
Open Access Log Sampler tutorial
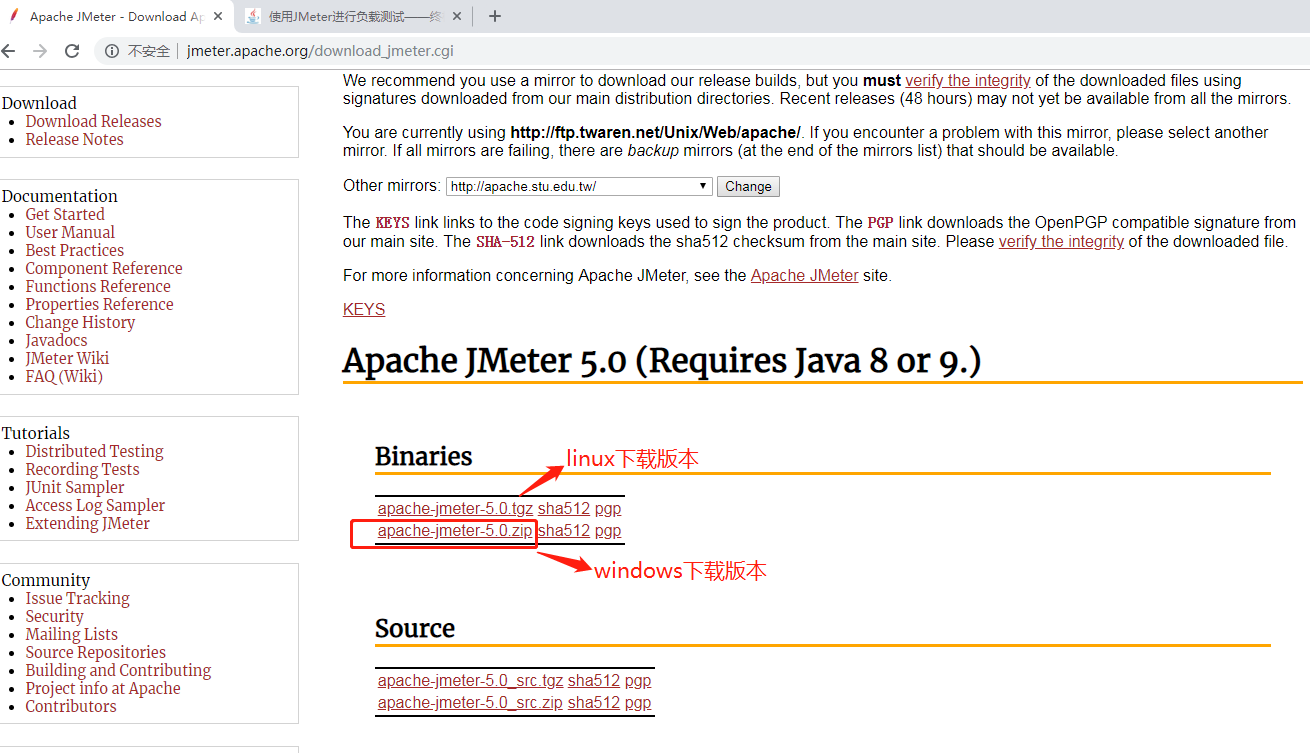(x=95, y=505)
